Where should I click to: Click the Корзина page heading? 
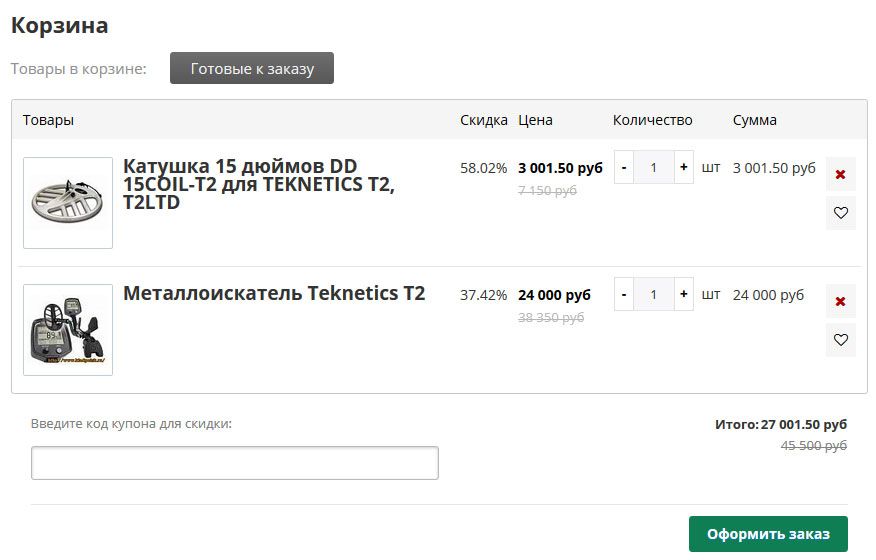(59, 25)
